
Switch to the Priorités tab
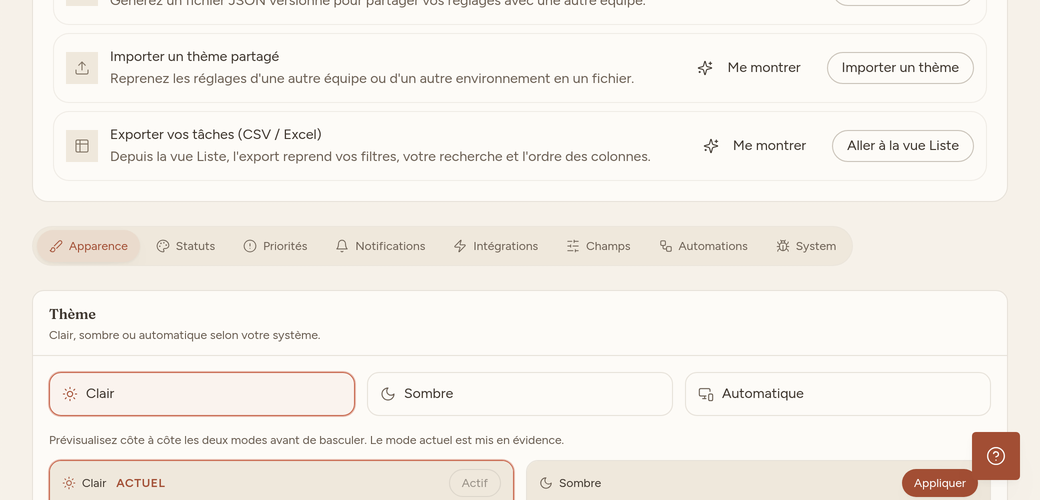(x=275, y=246)
